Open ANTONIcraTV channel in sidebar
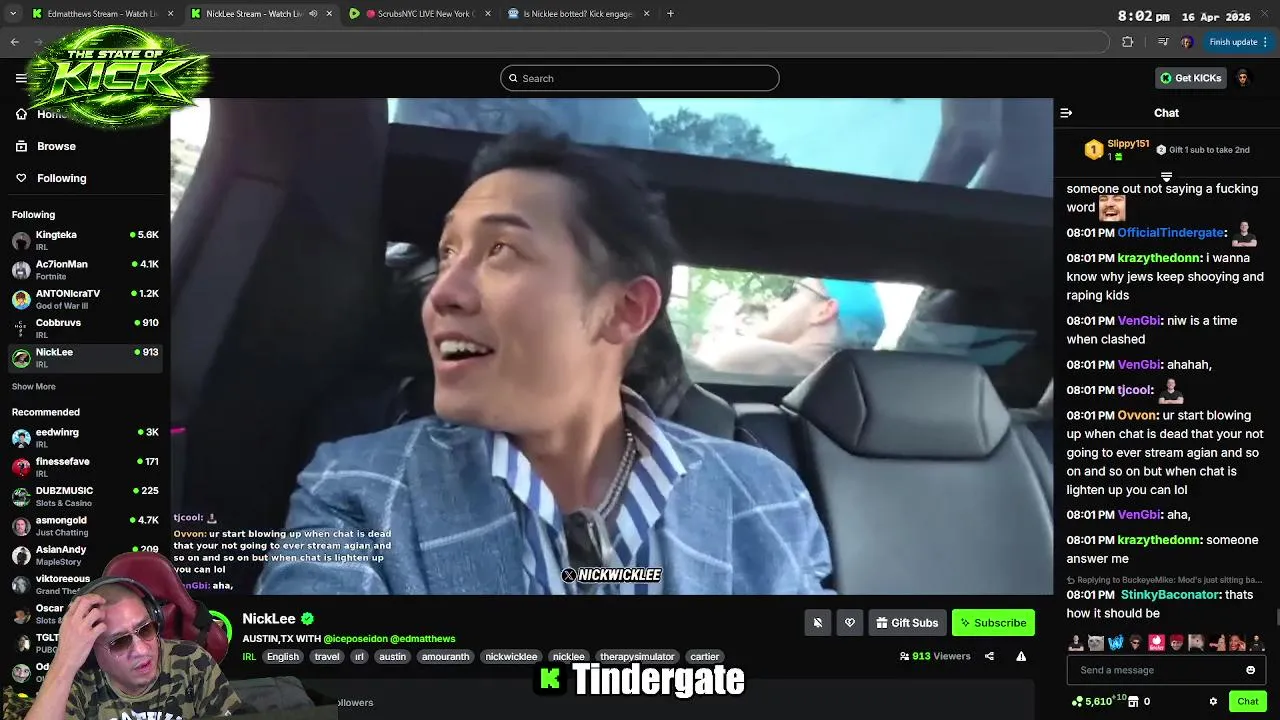This screenshot has width=1280, height=720. (x=85, y=299)
